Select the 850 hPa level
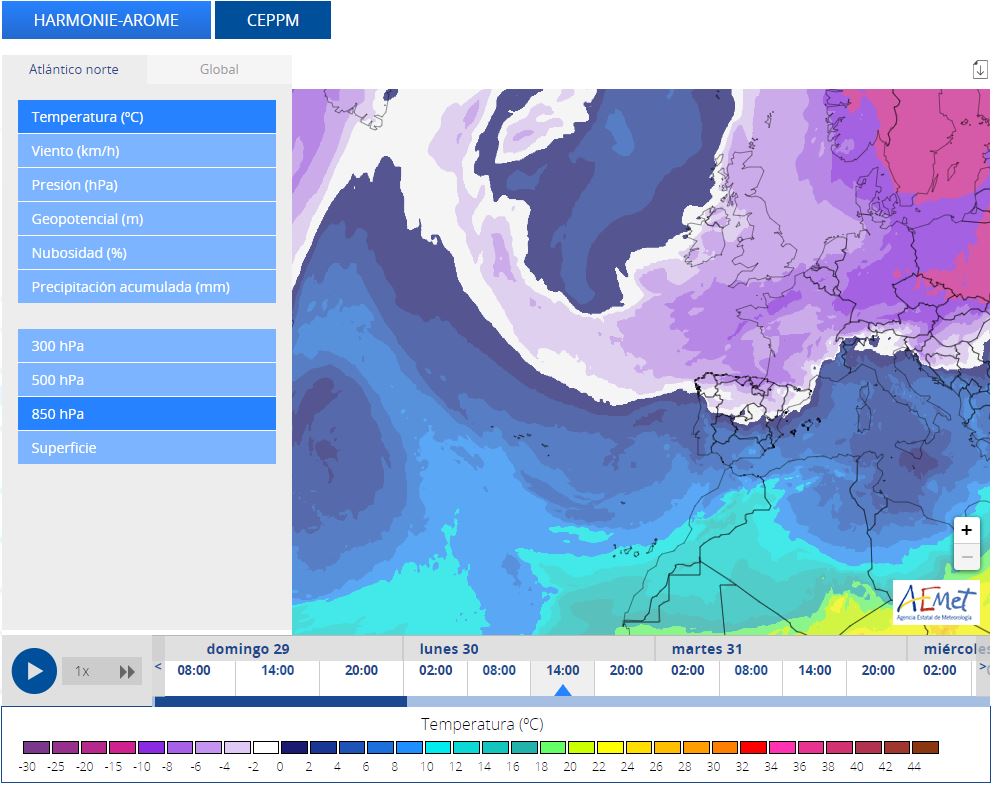994x787 pixels. (146, 413)
